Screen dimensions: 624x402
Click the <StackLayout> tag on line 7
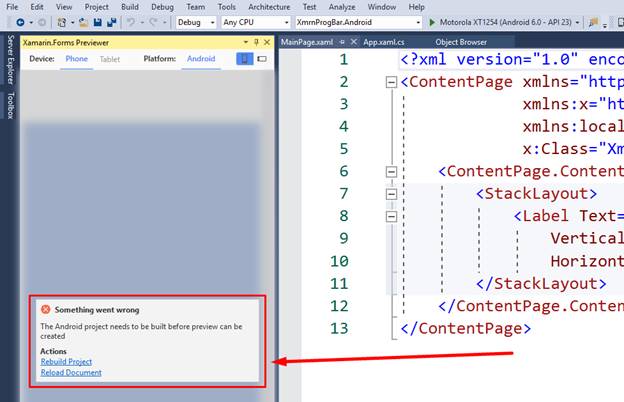point(536,194)
